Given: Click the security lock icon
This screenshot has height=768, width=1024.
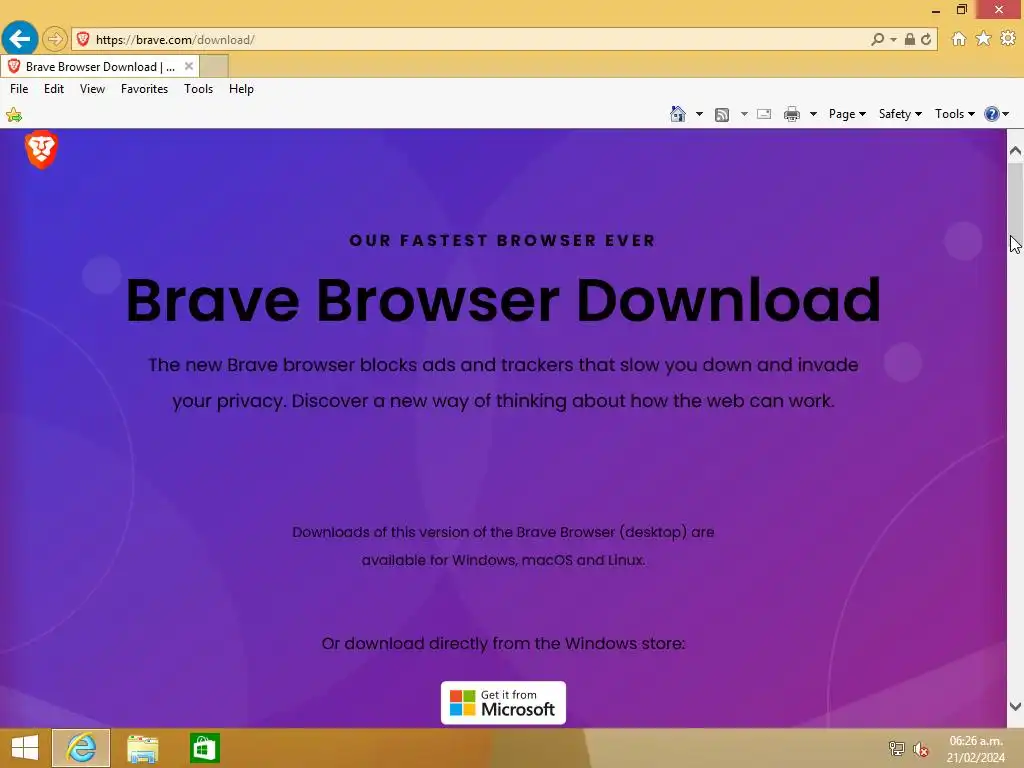Looking at the screenshot, I should coord(910,39).
